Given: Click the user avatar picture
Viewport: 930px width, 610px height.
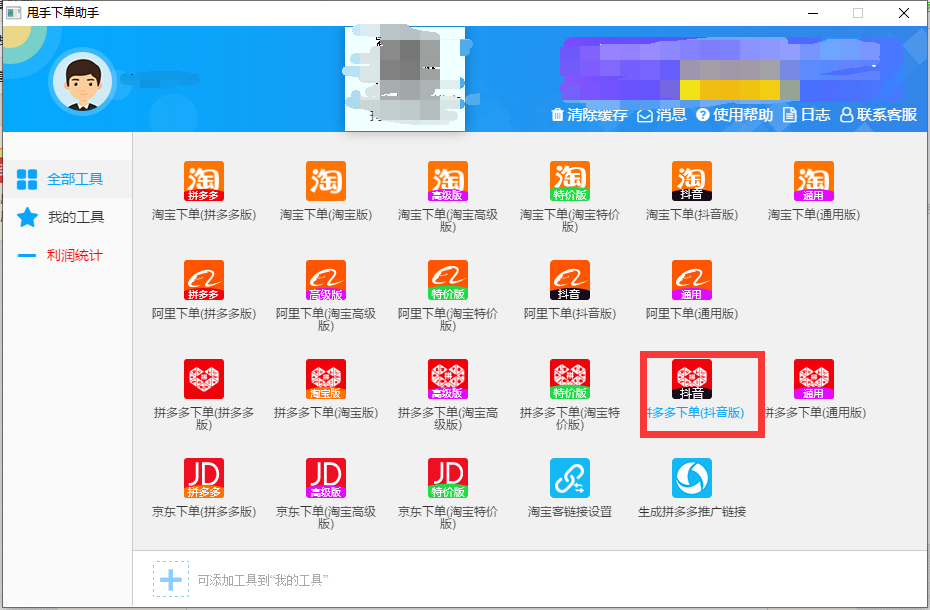Looking at the screenshot, I should [82, 83].
